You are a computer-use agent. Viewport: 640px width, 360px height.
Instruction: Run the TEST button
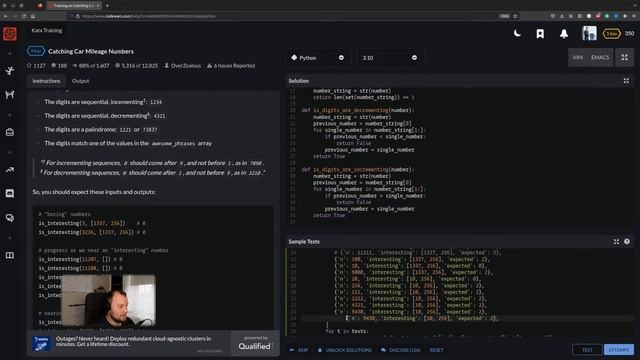tap(587, 350)
